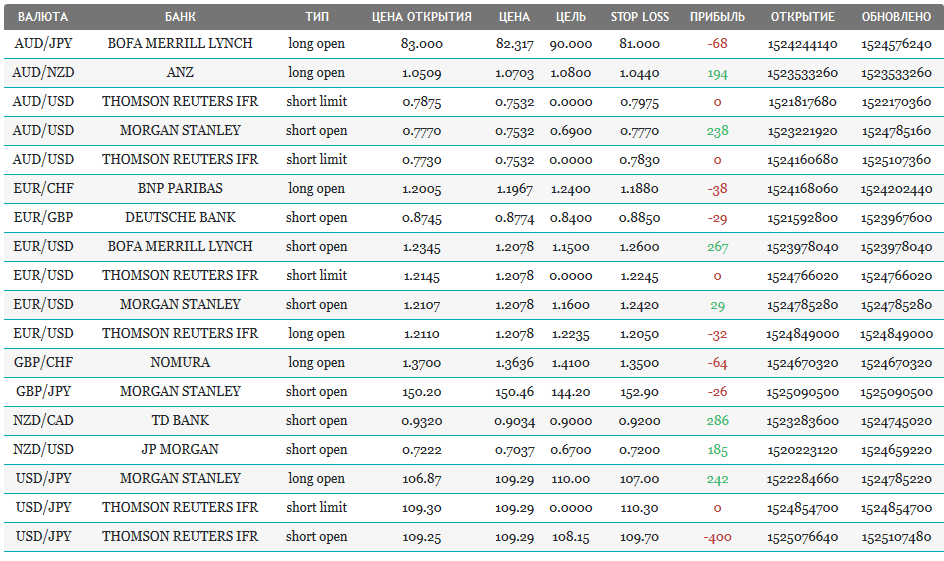
Task: Select the AUD/JPY currency pair cell
Action: coord(43,43)
